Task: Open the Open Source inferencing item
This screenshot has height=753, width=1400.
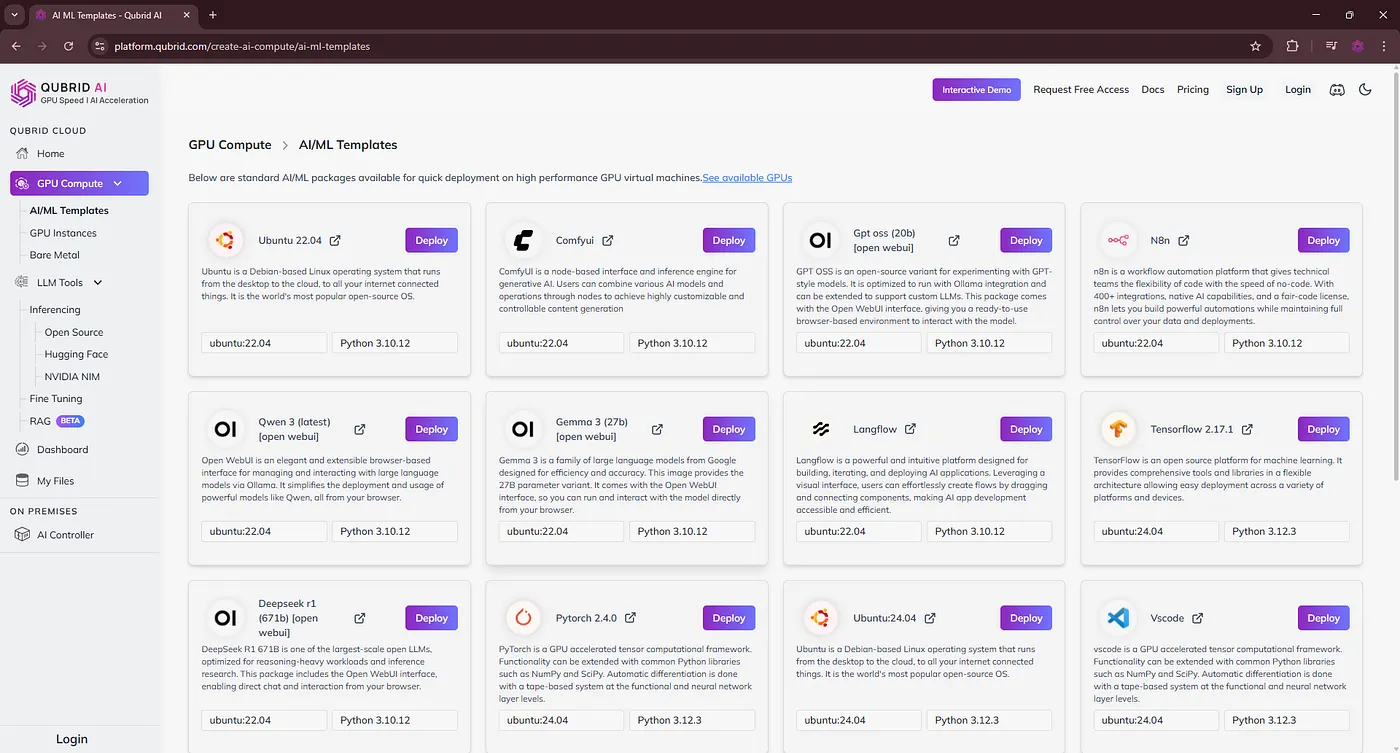Action: pyautogui.click(x=74, y=332)
